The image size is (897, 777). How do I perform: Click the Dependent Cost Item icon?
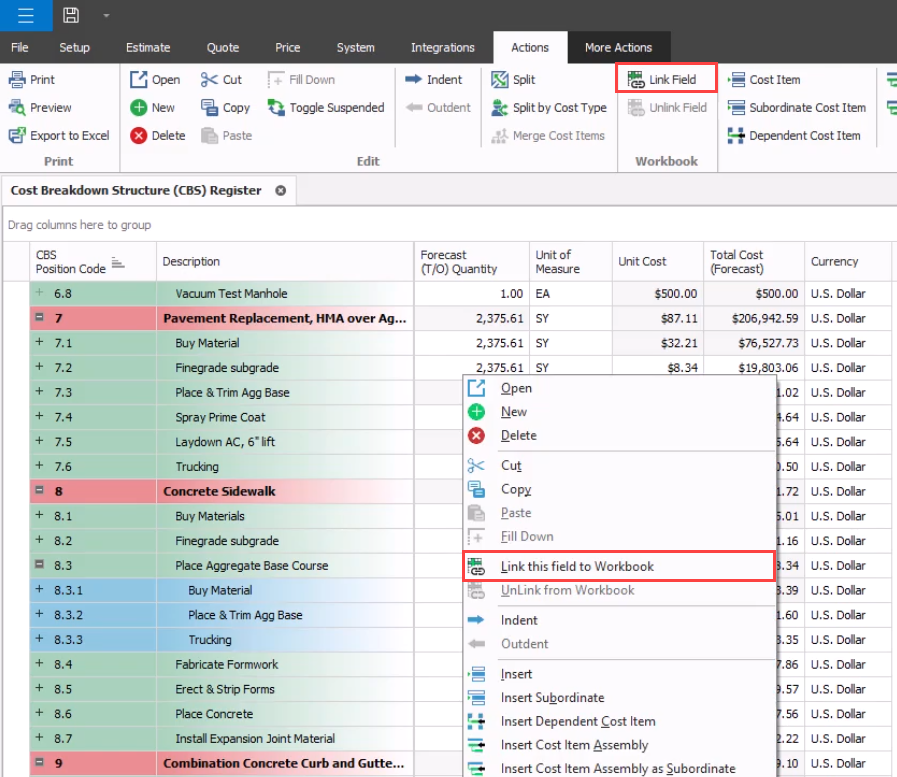coord(736,136)
